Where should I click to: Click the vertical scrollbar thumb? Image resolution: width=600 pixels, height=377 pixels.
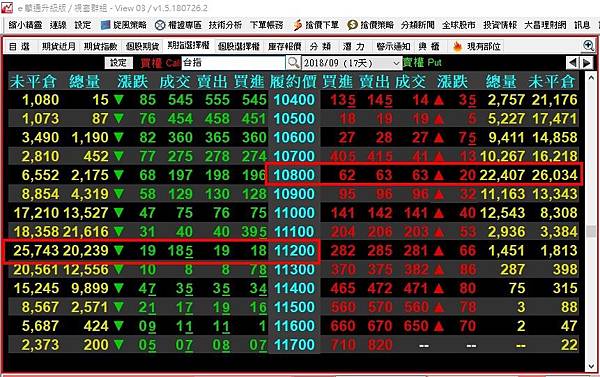click(591, 231)
